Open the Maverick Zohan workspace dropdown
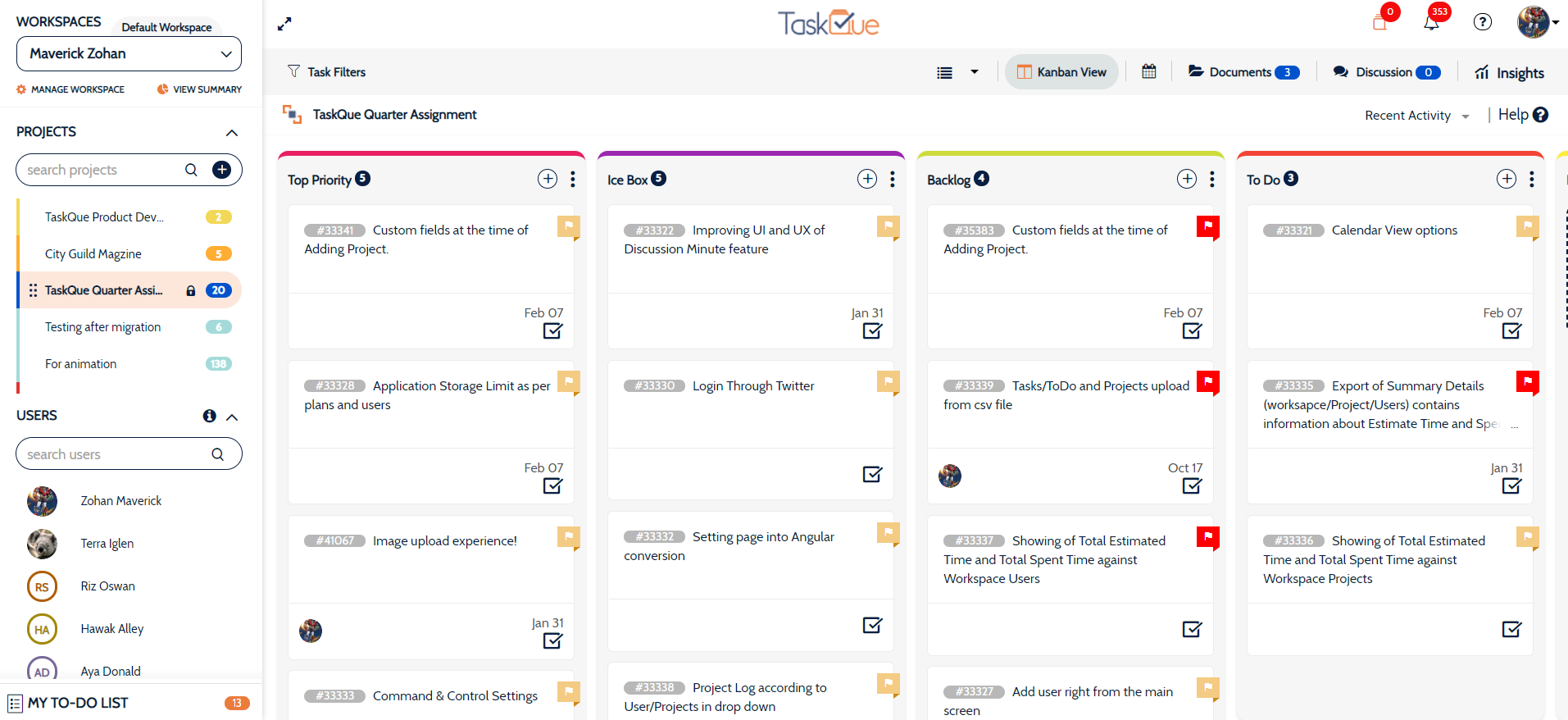 coord(129,53)
